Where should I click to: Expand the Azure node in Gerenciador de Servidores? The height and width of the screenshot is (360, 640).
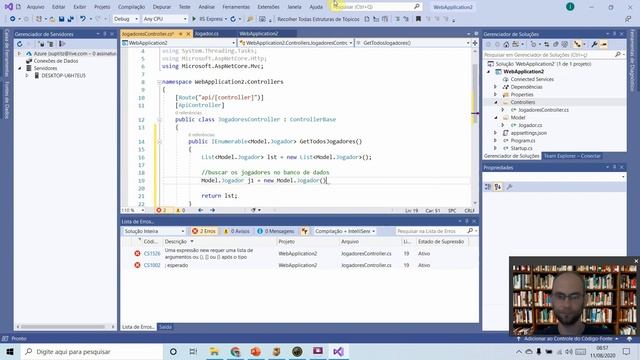(x=19, y=53)
